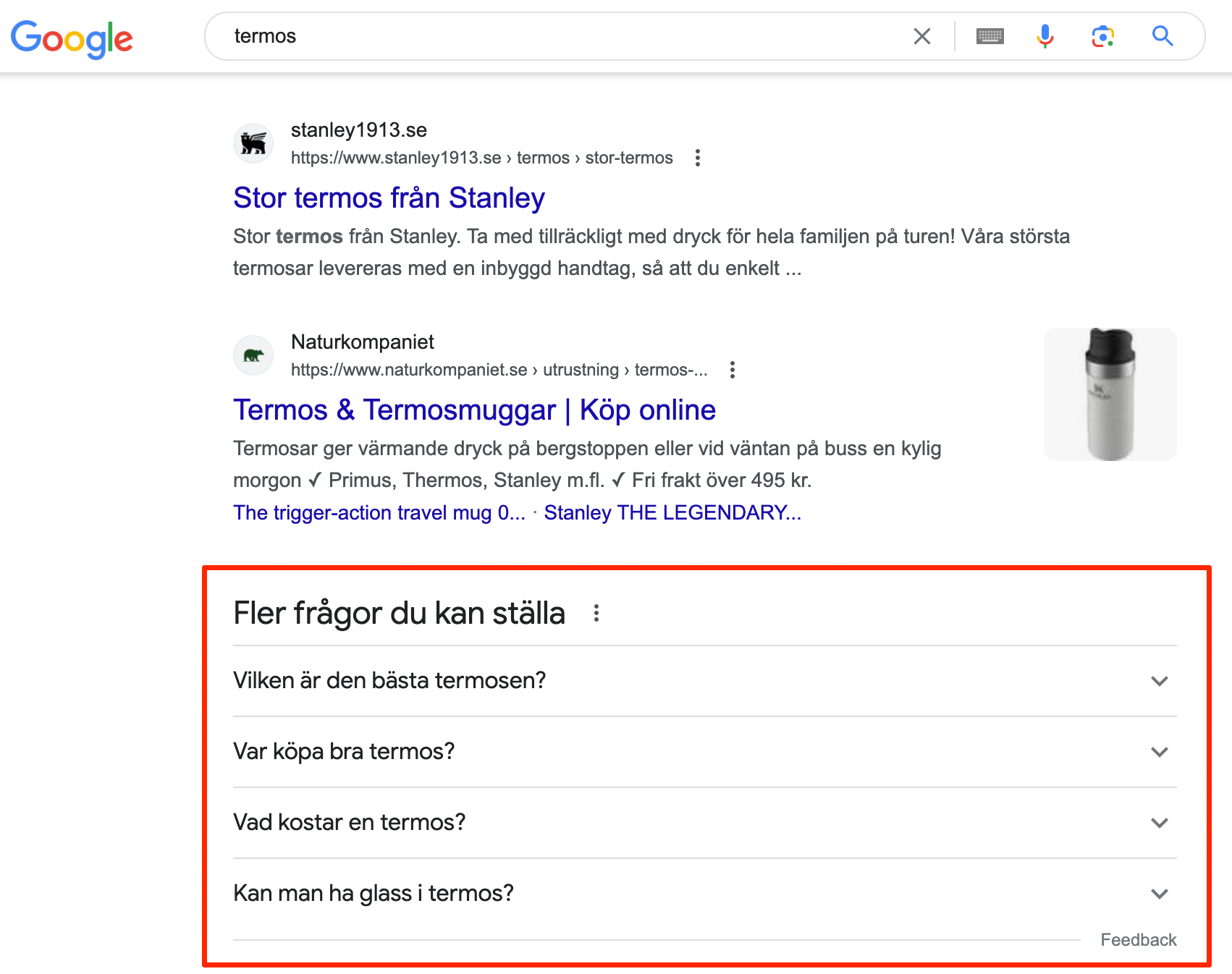The image size is (1232, 974).
Task: Open options menu beside Fler frågor heading
Action: [x=596, y=613]
